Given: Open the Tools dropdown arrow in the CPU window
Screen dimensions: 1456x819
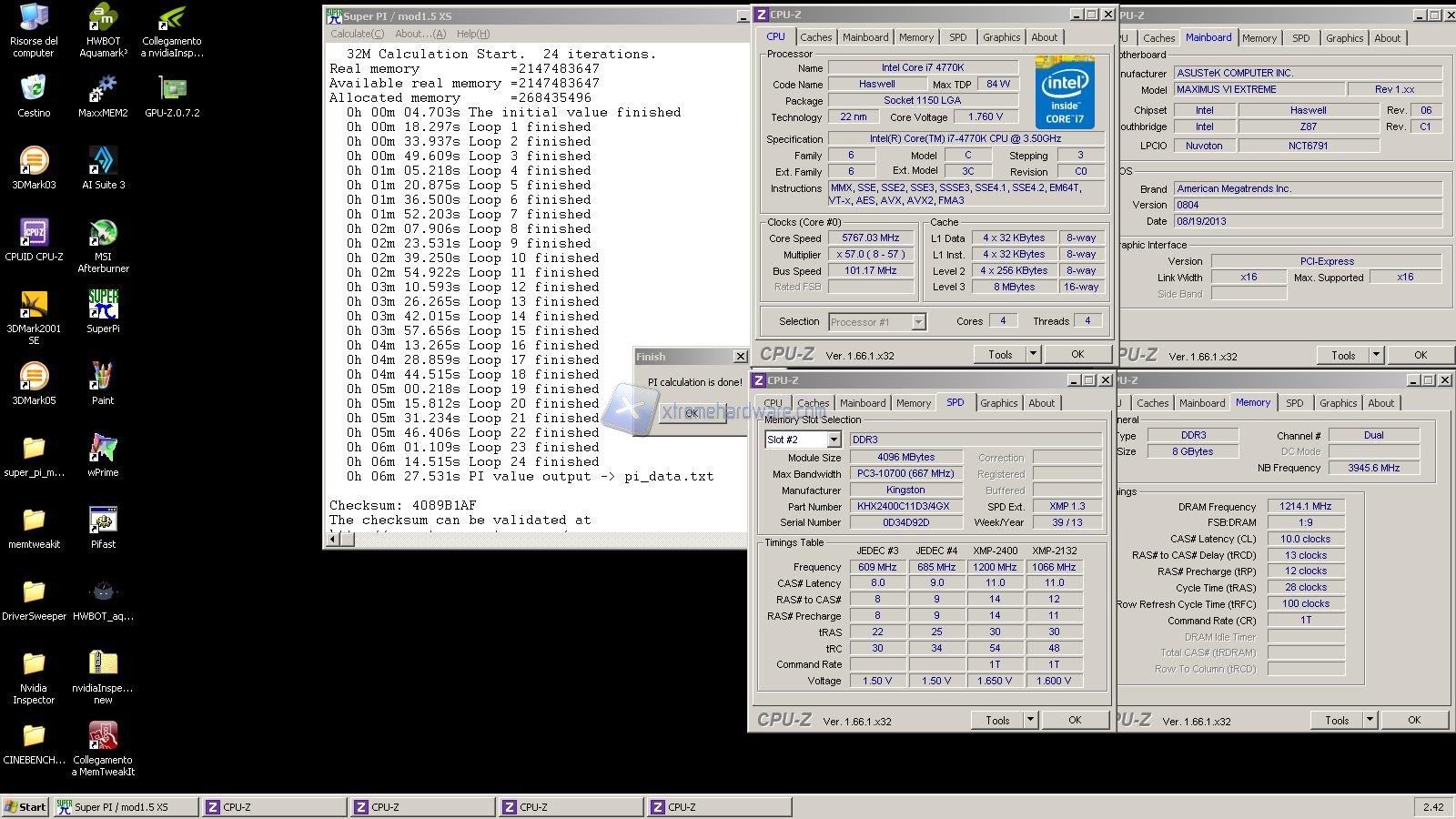Looking at the screenshot, I should (x=1033, y=355).
